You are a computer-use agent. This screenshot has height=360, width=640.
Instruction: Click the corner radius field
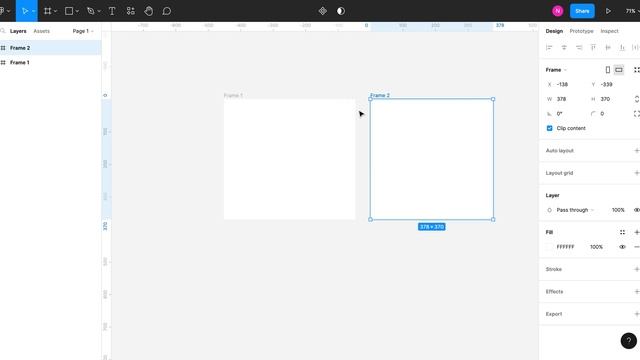(609, 114)
